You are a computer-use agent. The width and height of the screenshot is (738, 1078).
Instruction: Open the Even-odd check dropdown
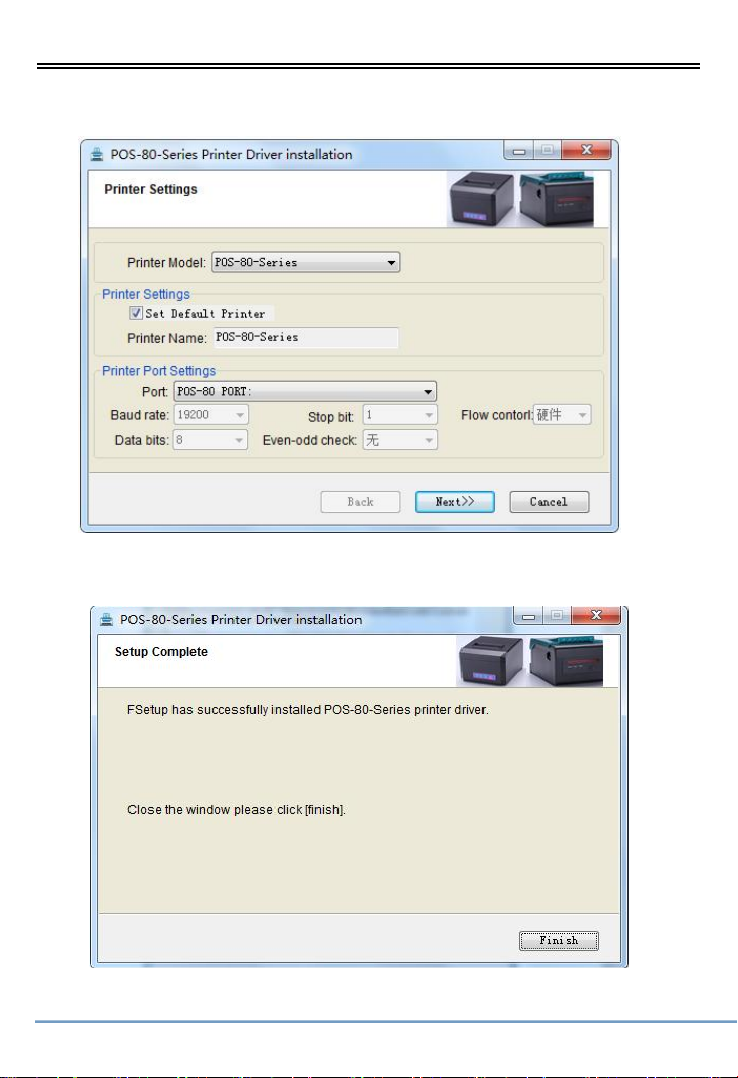(400, 440)
